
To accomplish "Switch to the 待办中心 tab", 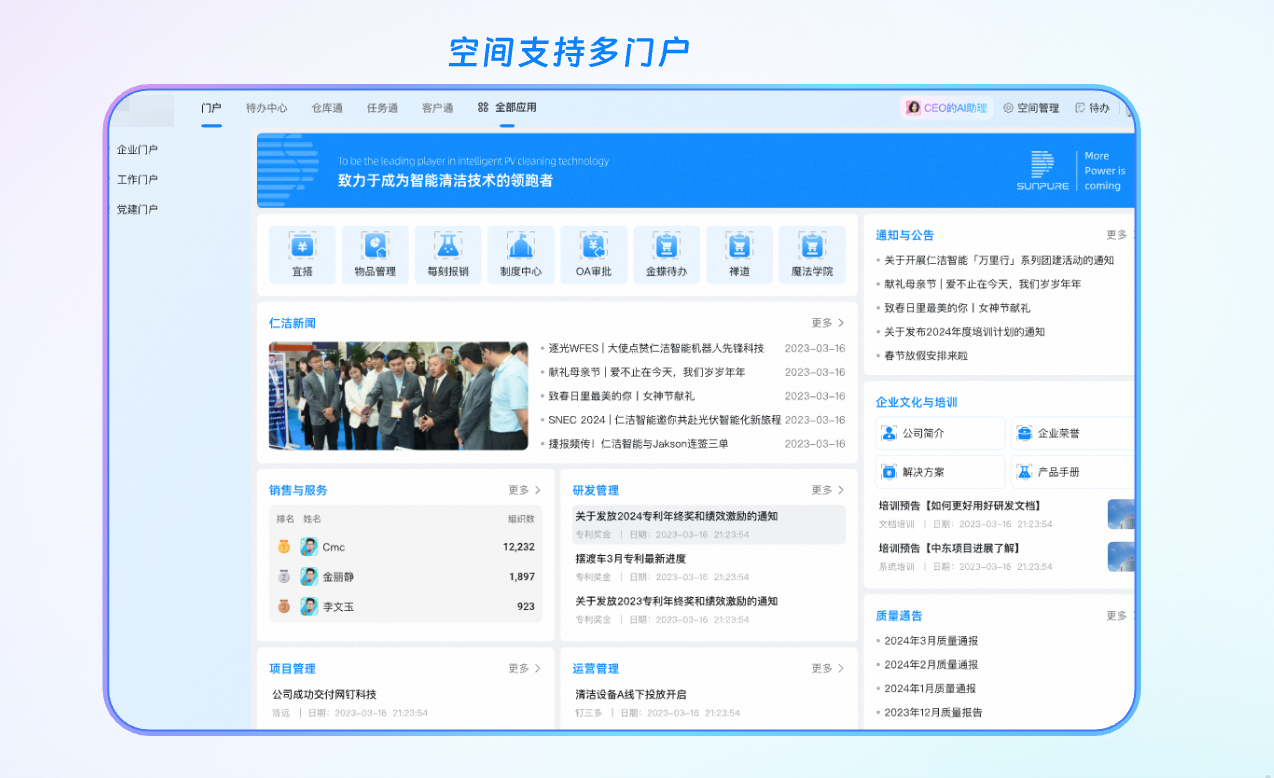I will click(267, 108).
